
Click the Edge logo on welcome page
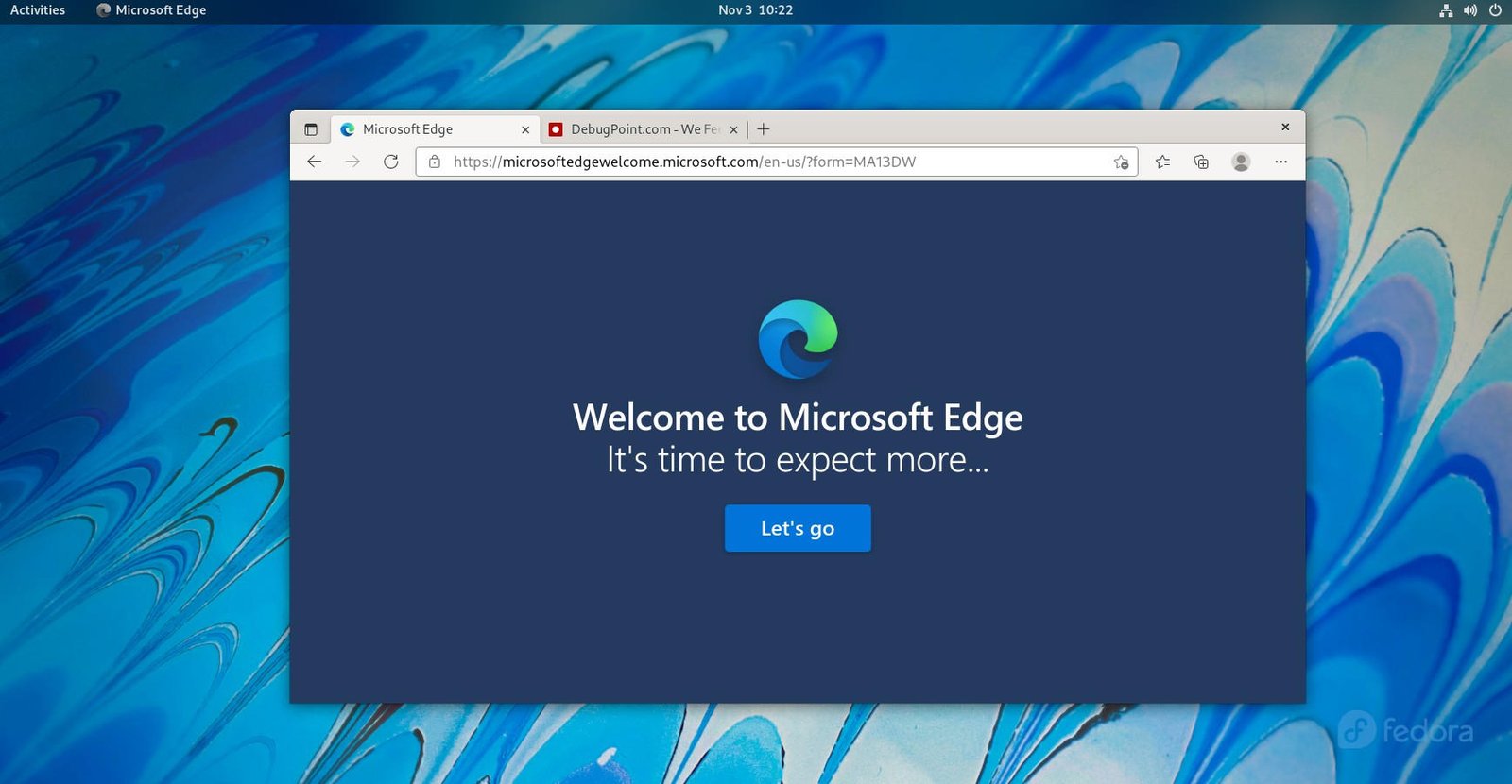[x=798, y=339]
